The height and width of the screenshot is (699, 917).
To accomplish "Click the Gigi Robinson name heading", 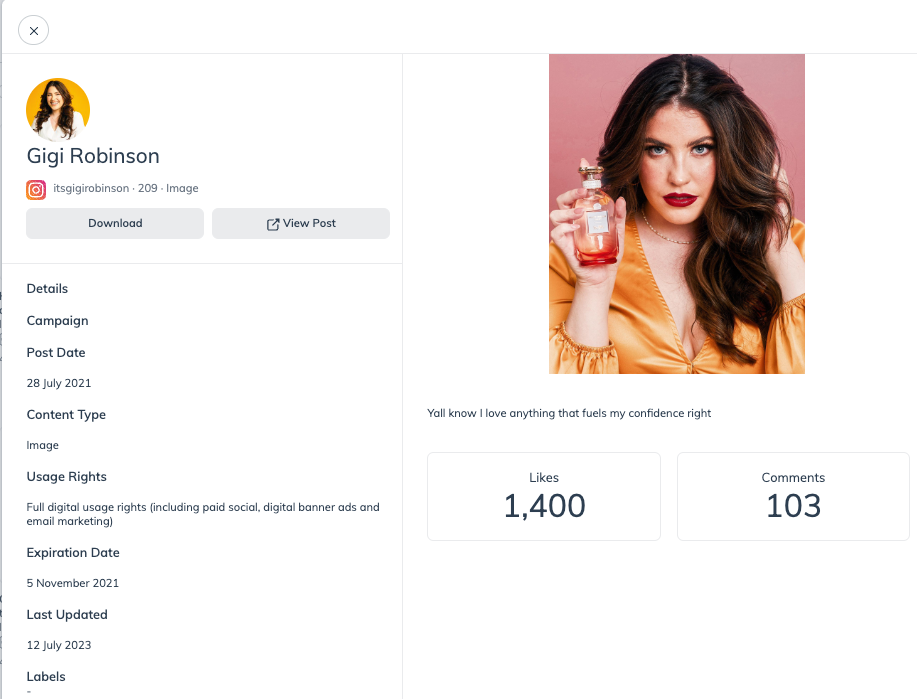I will (x=93, y=156).
